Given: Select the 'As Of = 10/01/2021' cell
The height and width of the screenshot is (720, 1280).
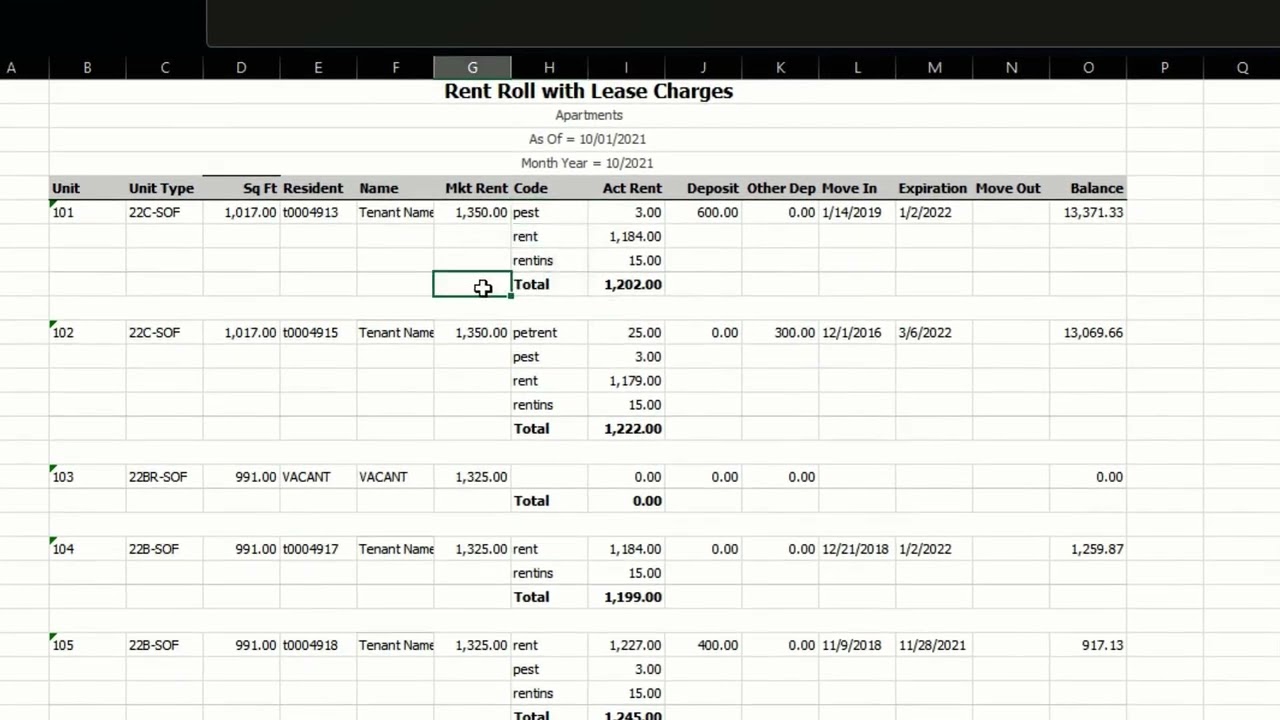Looking at the screenshot, I should 587,139.
